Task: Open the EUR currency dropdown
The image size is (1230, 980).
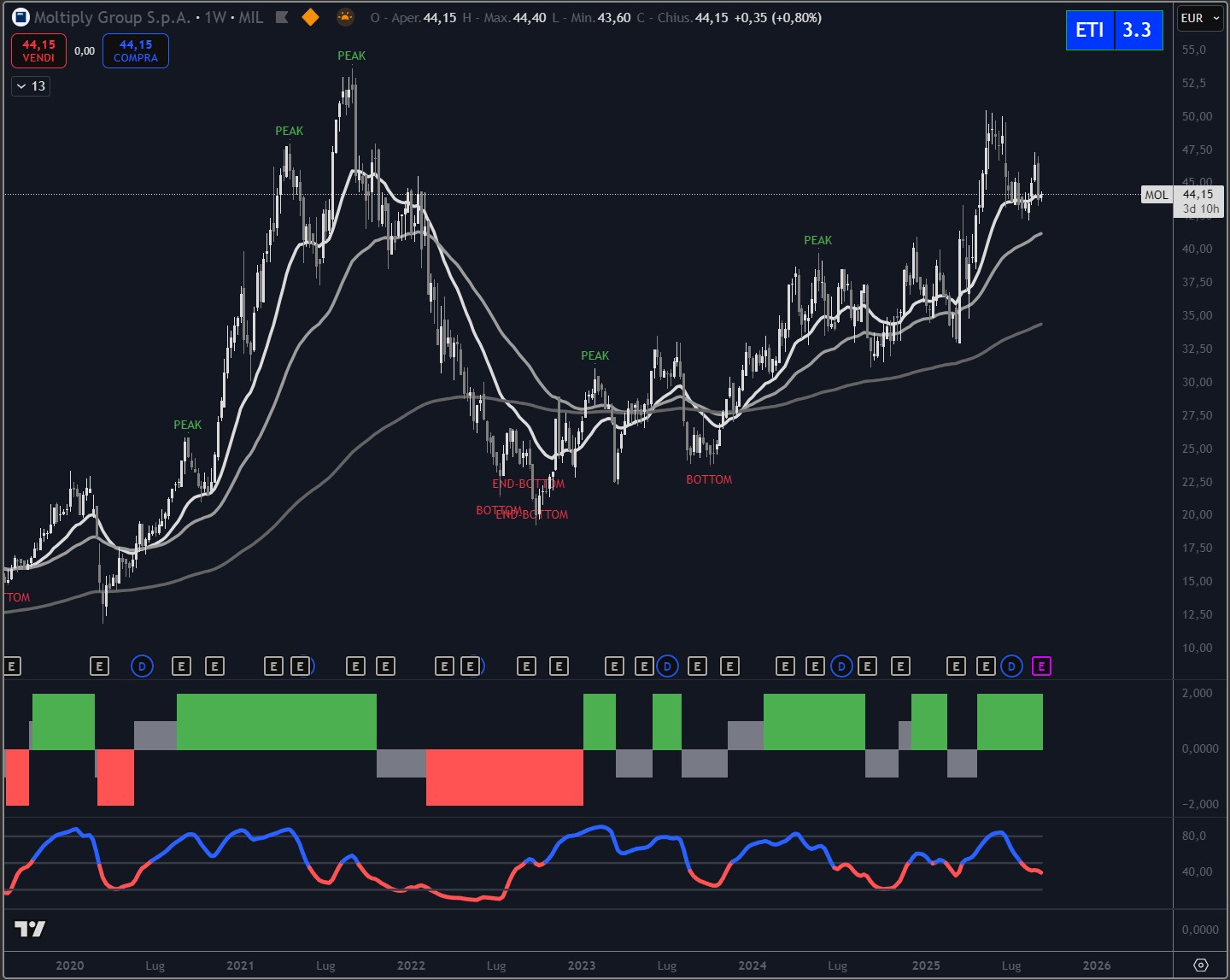Action: click(1199, 18)
